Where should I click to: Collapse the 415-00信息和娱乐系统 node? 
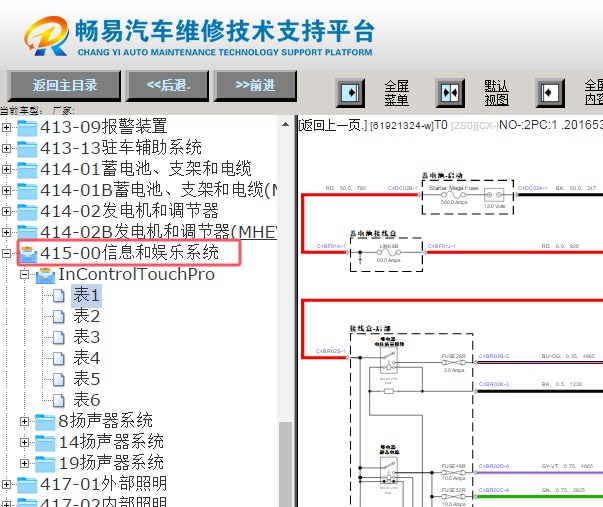coord(6,253)
